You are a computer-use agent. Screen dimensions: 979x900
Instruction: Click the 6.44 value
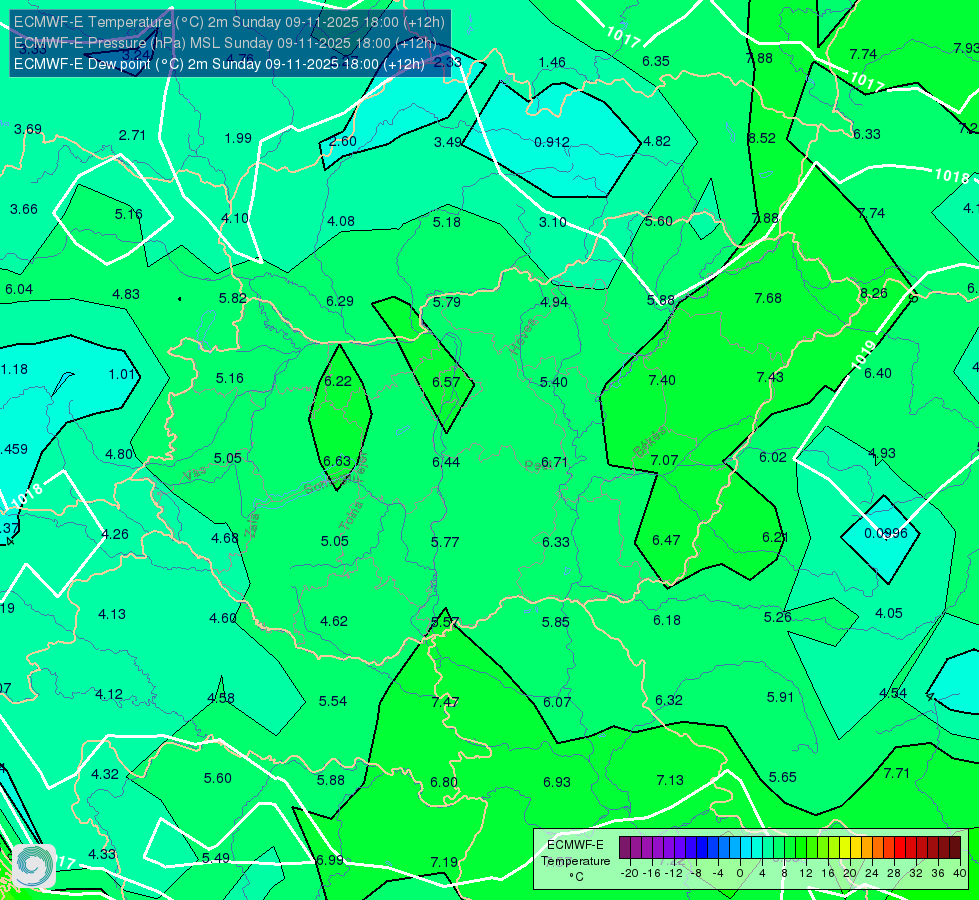coord(446,462)
